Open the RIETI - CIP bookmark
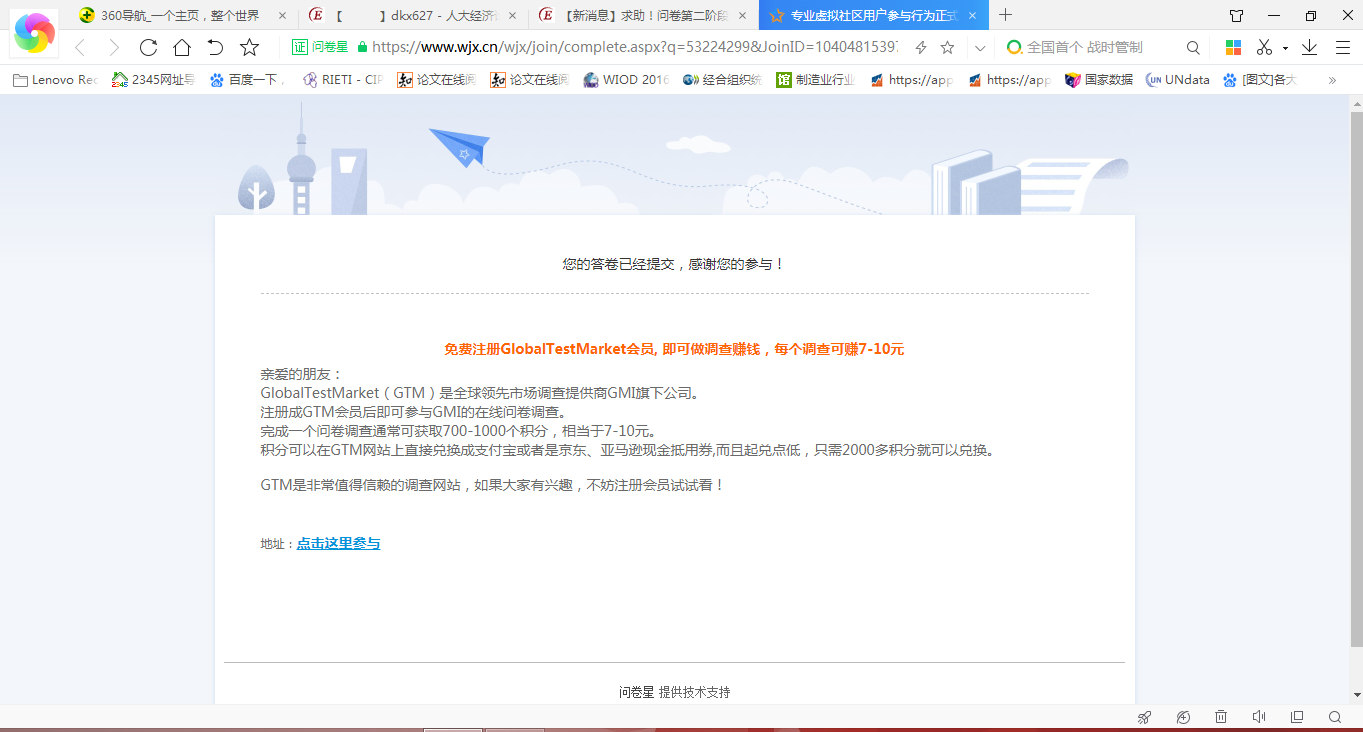 tap(343, 80)
